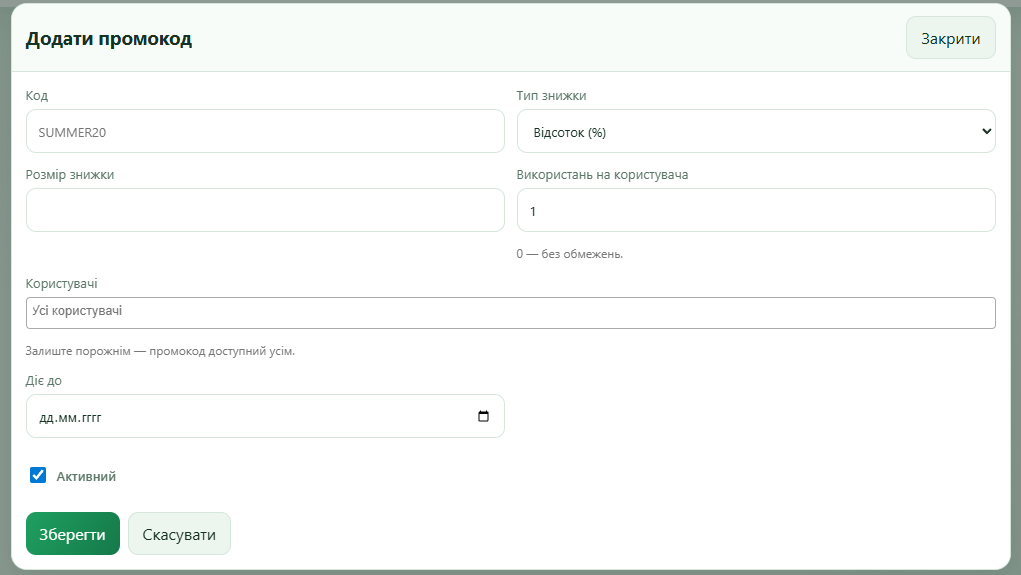Image resolution: width=1021 pixels, height=575 pixels.
Task: Focus the Код input with SUMMER20 placeholder
Action: click(x=265, y=132)
